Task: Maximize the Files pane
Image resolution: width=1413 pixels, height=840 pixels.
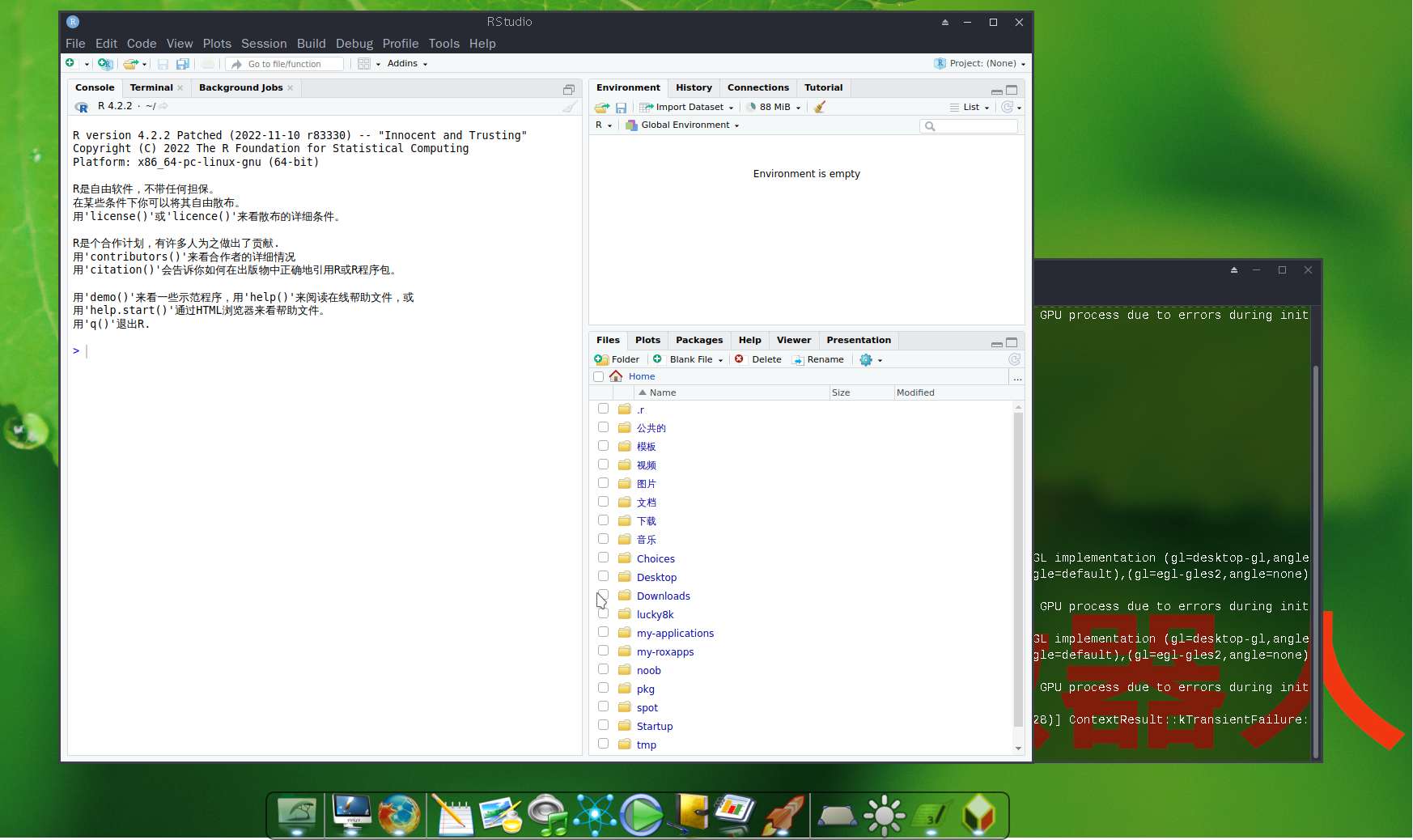Action: (1012, 342)
